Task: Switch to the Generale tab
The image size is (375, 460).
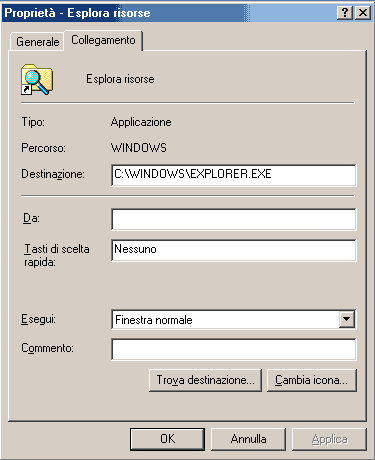Action: tap(37, 42)
